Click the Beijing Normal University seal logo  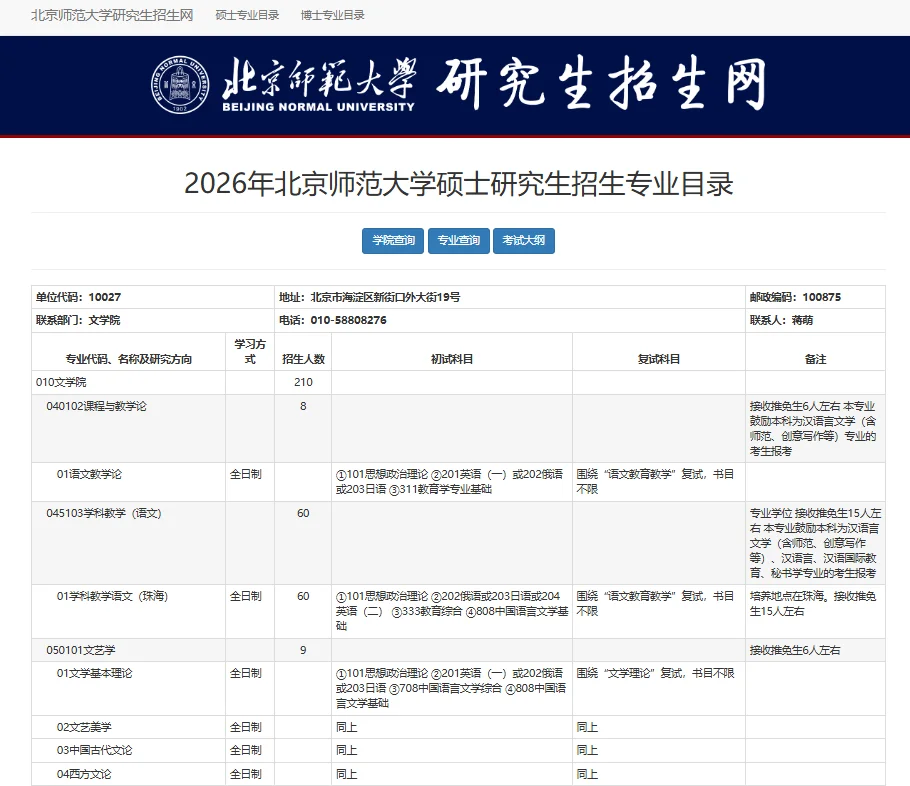180,85
